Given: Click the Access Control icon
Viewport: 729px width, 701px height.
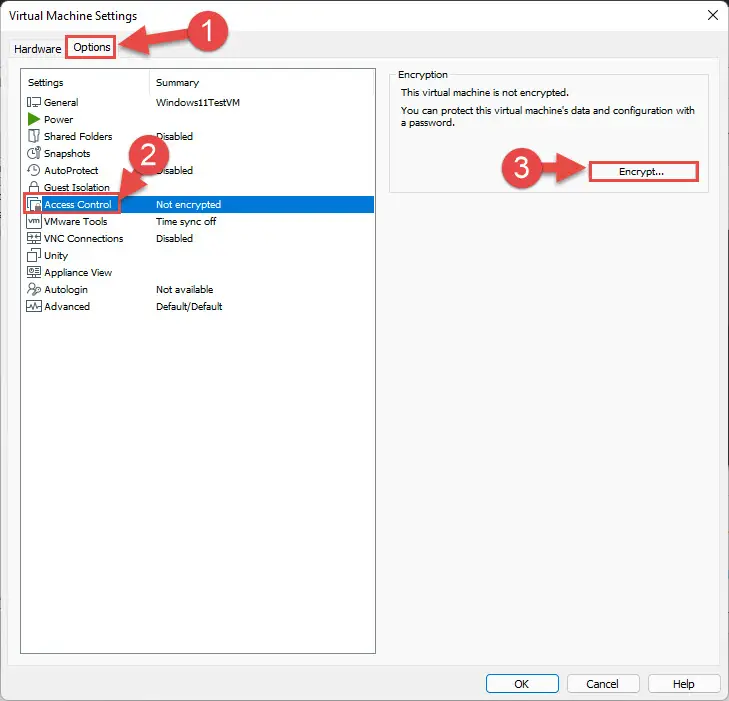Looking at the screenshot, I should (34, 204).
